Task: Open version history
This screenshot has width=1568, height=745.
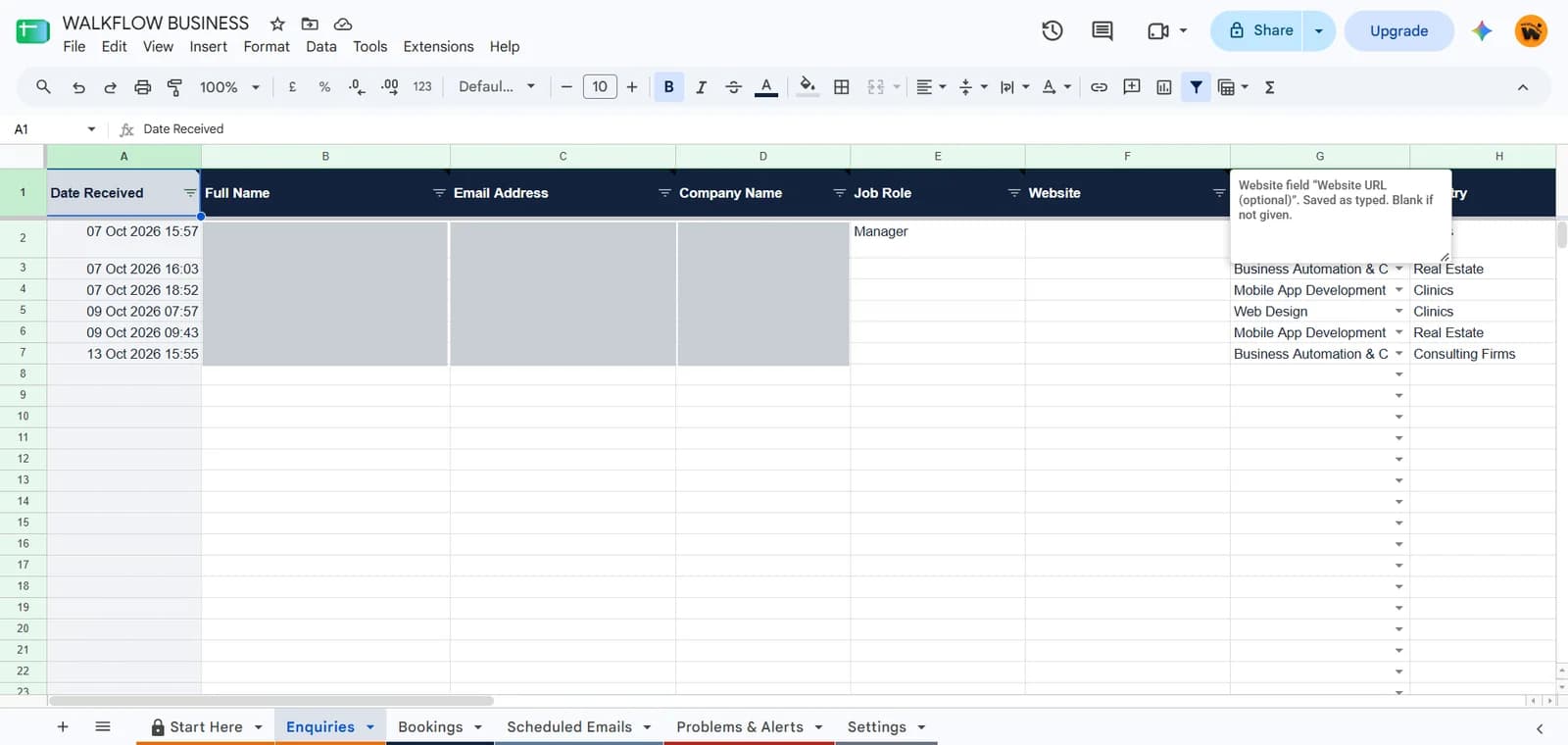Action: (1053, 30)
